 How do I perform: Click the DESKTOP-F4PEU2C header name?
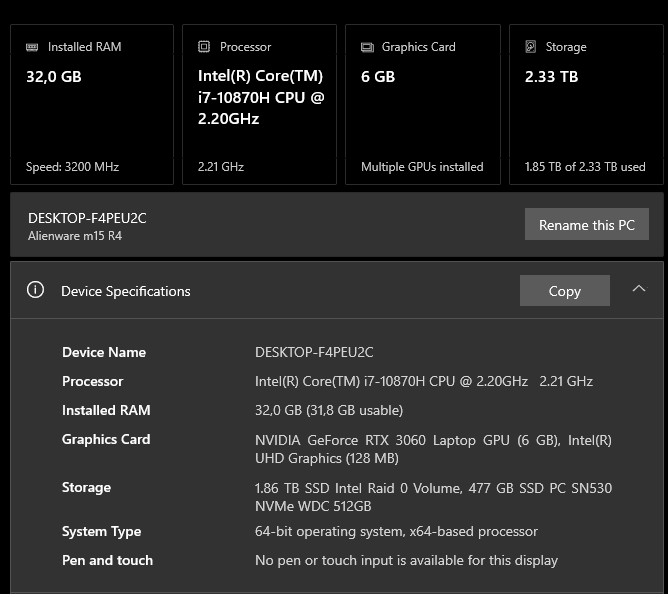[87, 218]
